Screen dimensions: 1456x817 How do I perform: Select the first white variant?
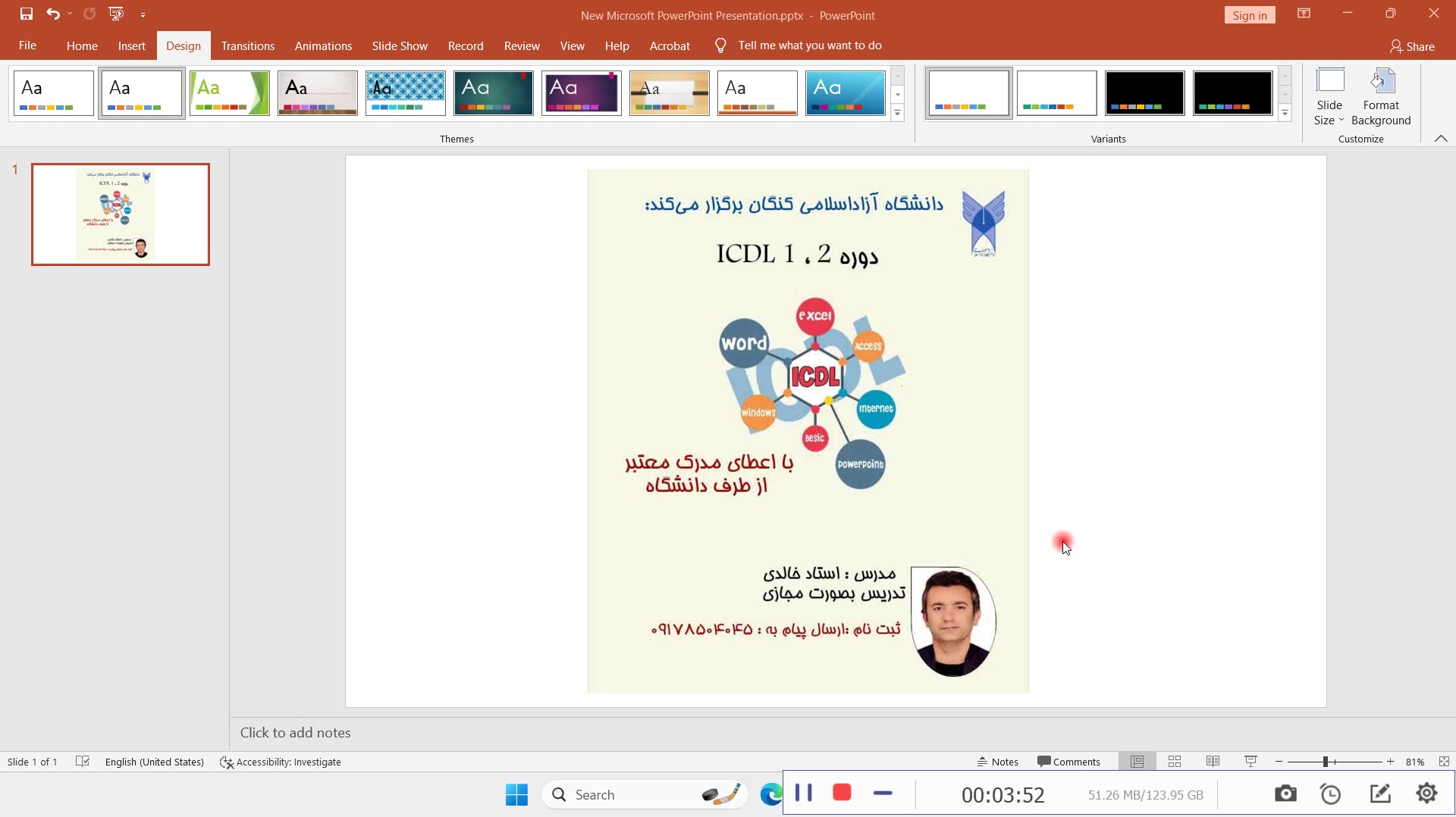click(969, 93)
